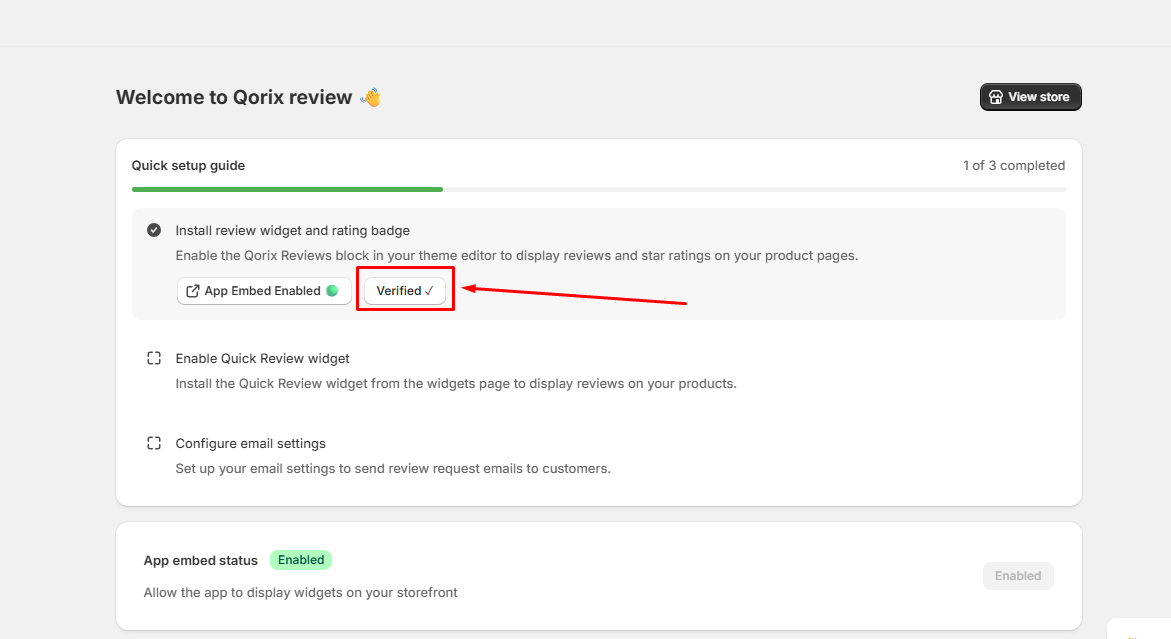Viewport: 1171px width, 639px height.
Task: Click the waving hand emoji
Action: tap(370, 97)
